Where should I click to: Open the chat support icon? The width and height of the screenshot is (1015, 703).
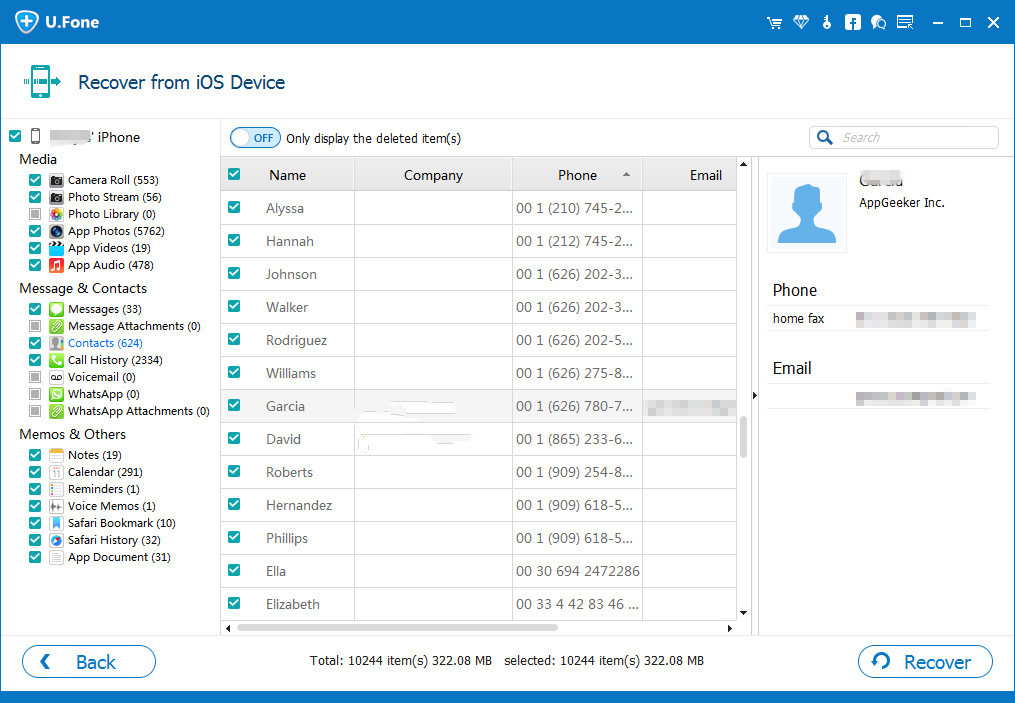[878, 23]
